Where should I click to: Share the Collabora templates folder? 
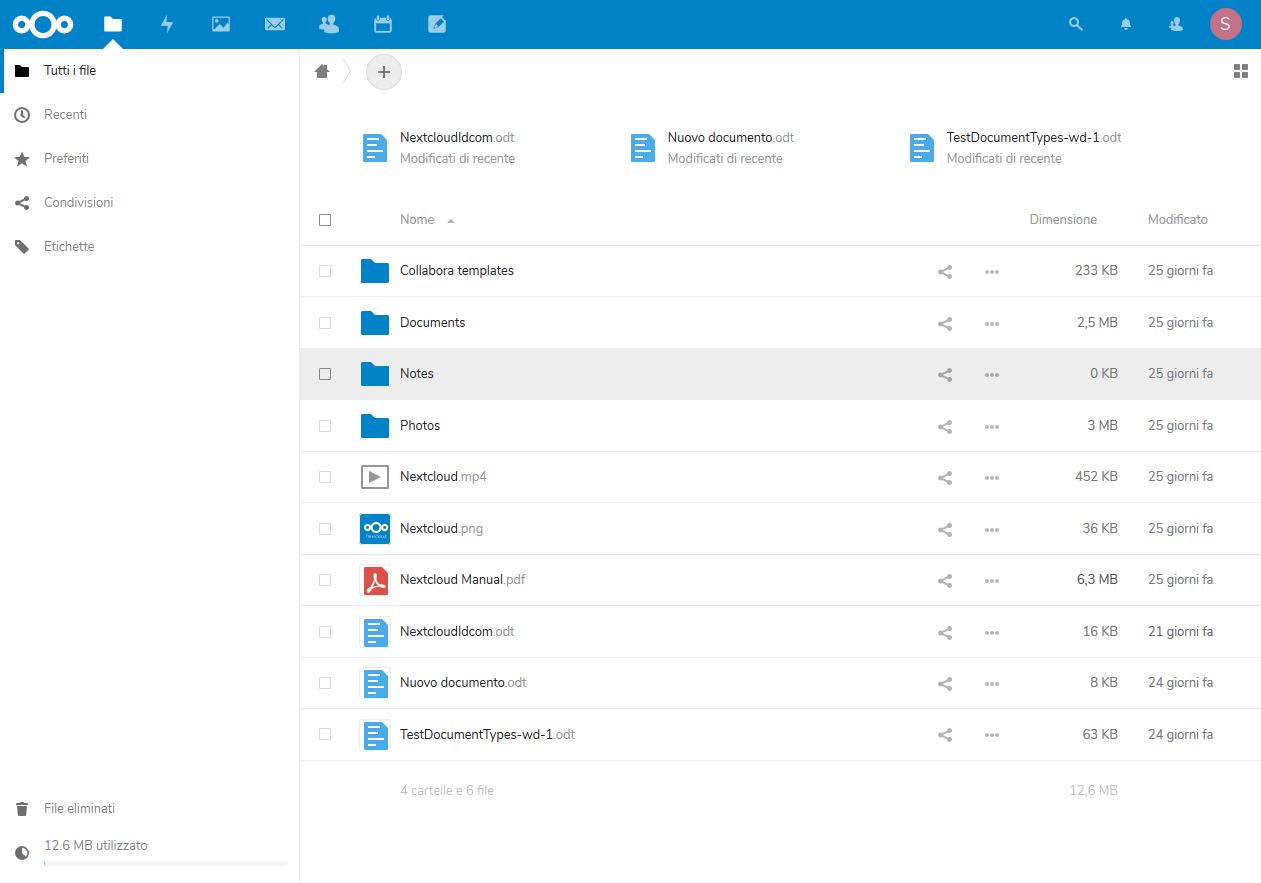pos(945,271)
